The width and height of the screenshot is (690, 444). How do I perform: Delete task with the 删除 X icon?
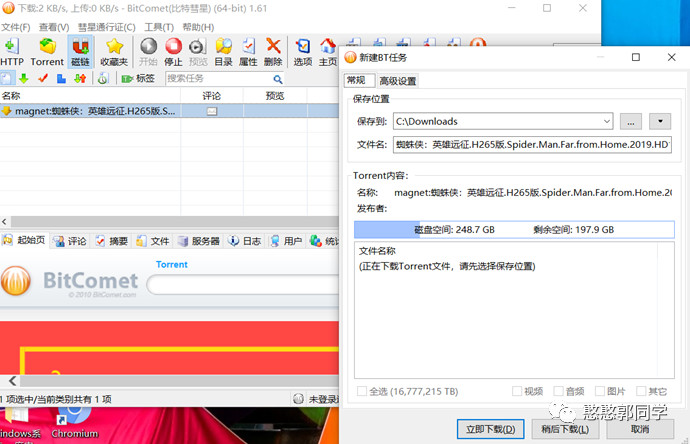pyautogui.click(x=273, y=52)
